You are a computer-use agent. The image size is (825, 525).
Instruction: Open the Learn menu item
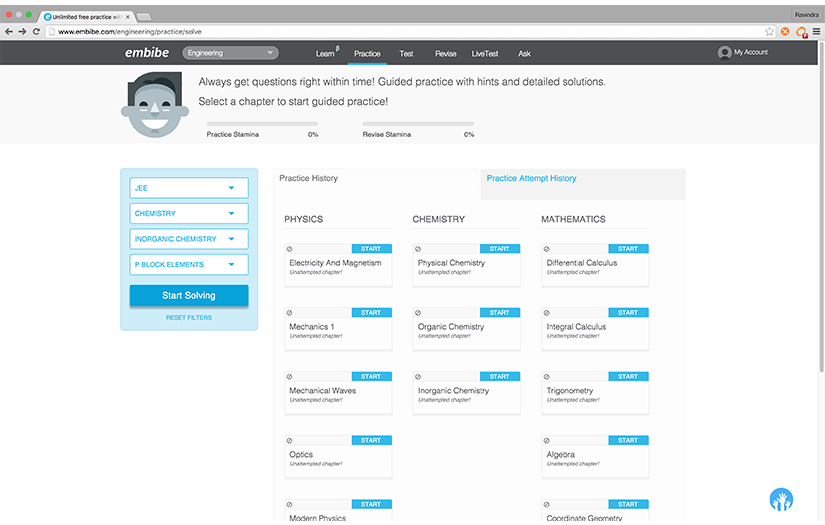click(x=325, y=54)
